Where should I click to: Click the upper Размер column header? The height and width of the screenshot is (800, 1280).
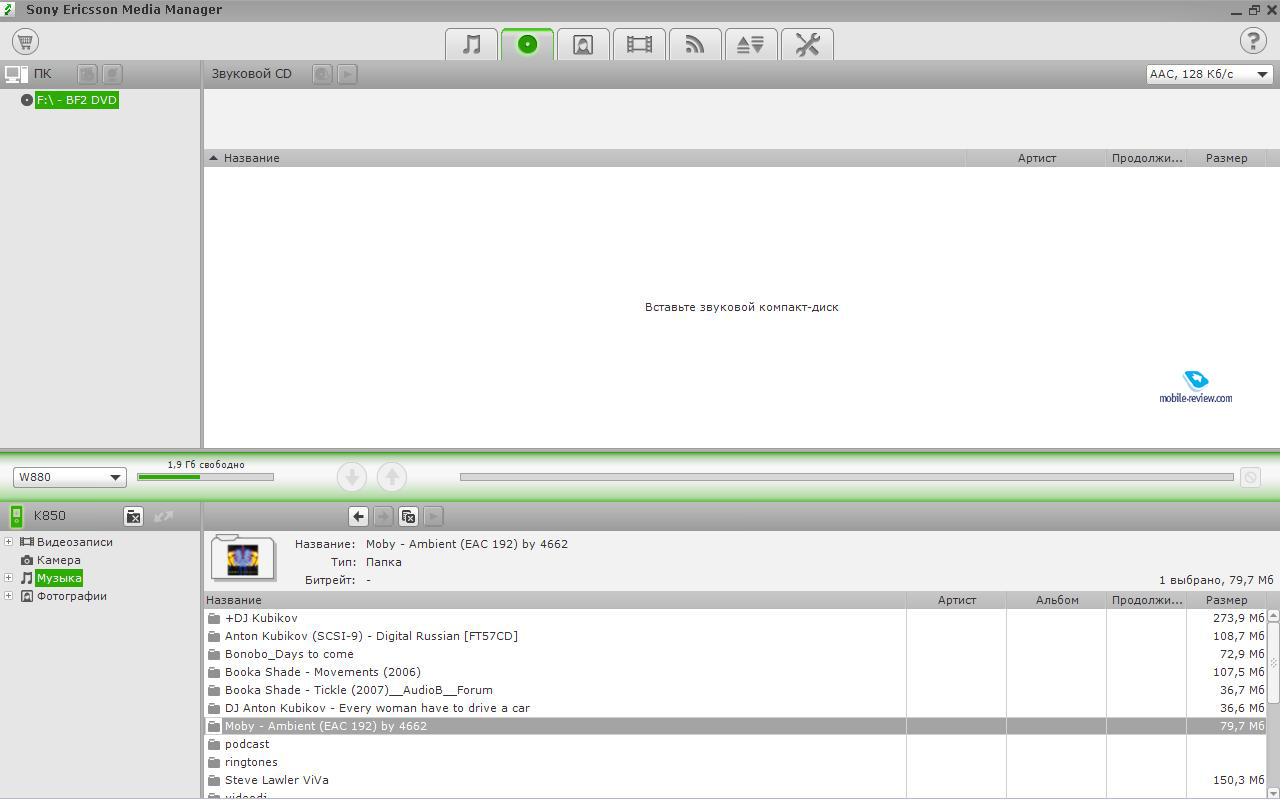[x=1226, y=158]
